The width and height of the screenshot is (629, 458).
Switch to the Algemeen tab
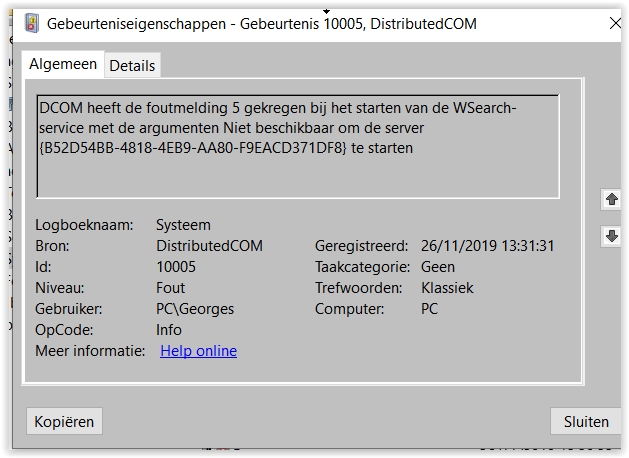tap(63, 64)
